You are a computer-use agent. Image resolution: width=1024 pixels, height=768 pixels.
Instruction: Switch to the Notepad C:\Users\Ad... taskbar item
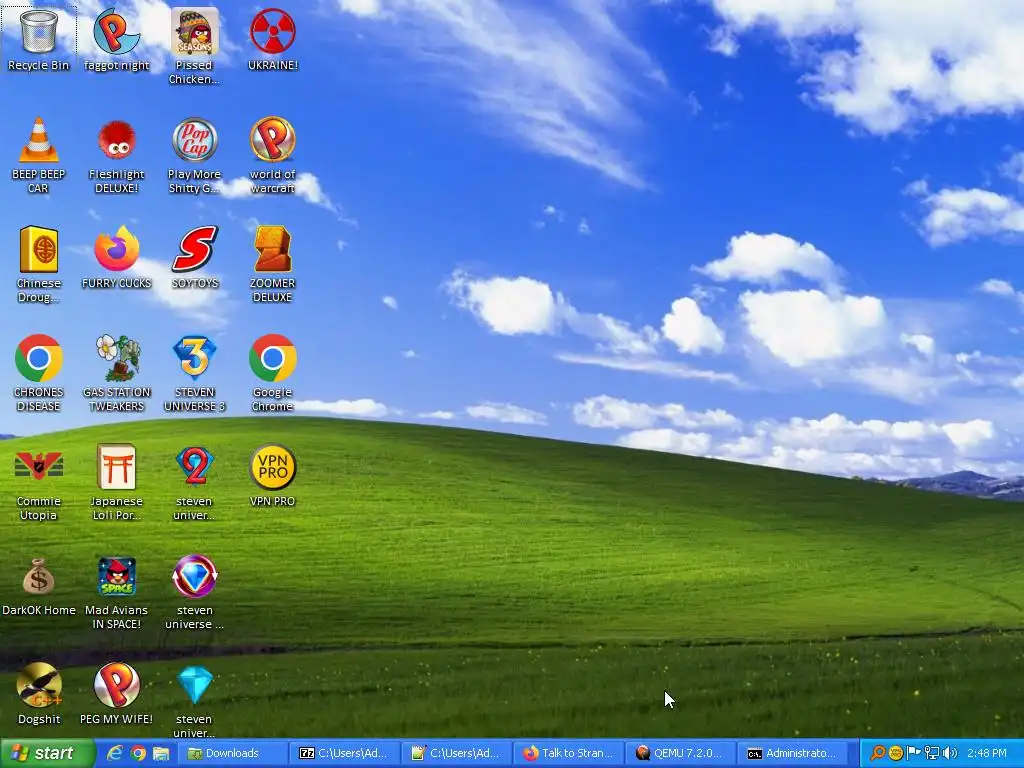pos(456,753)
